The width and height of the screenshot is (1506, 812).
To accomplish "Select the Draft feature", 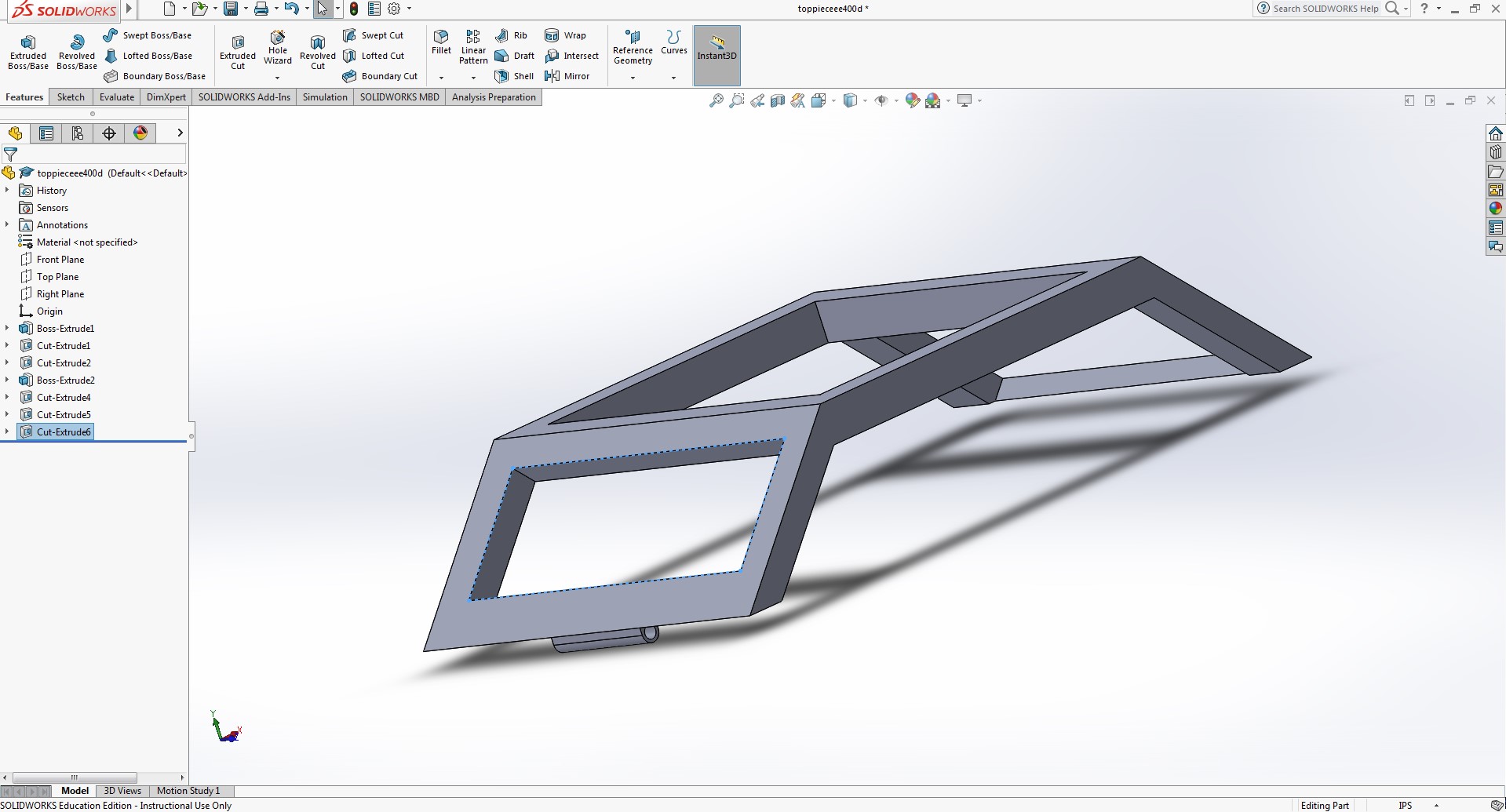I will pyautogui.click(x=515, y=56).
